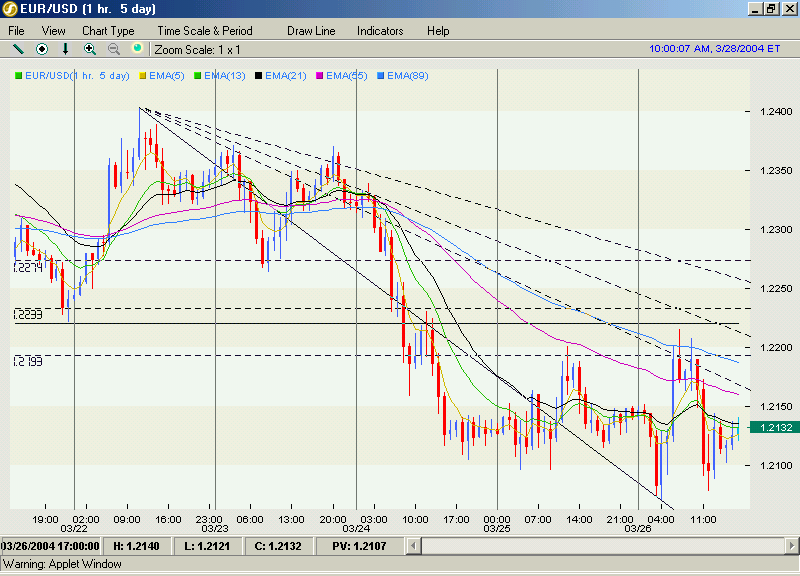Select the draw trend line tool
Screen dimensions: 800x576
18,49
